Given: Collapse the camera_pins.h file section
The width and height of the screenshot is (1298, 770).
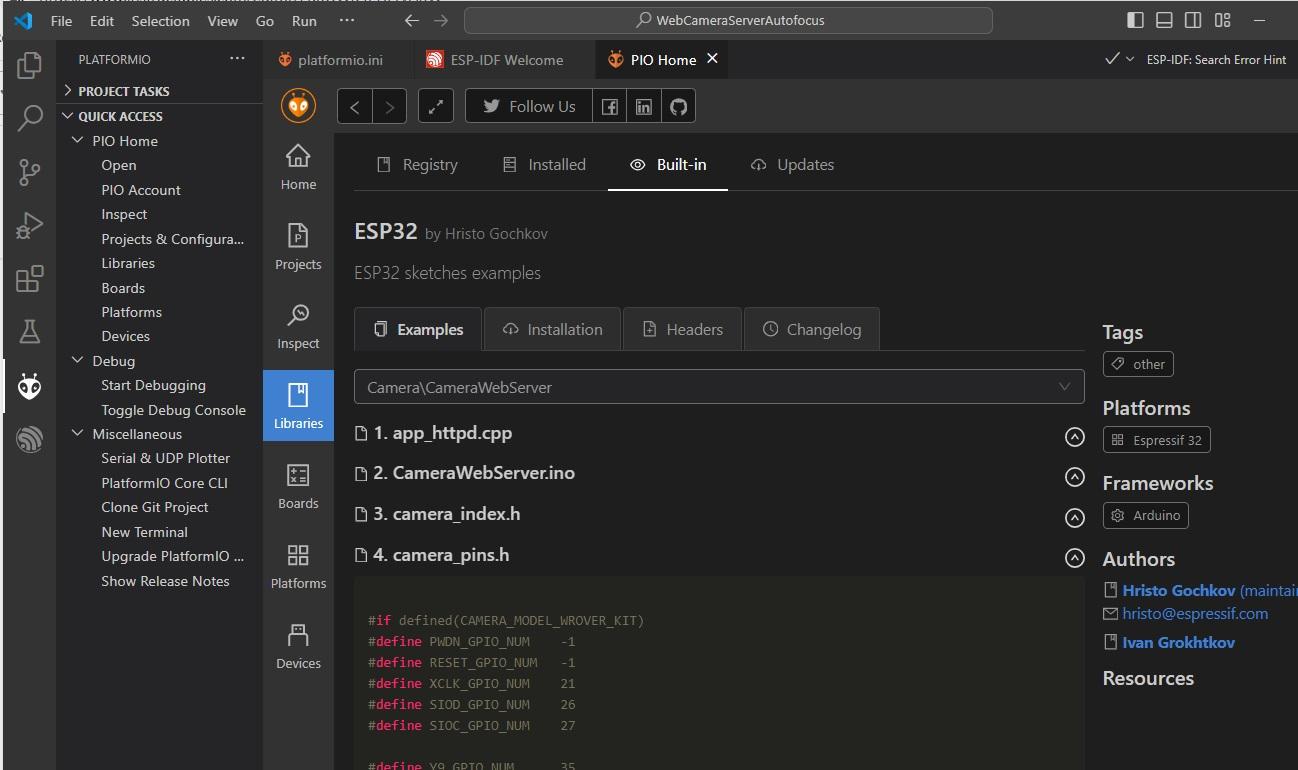Looking at the screenshot, I should coord(1075,558).
